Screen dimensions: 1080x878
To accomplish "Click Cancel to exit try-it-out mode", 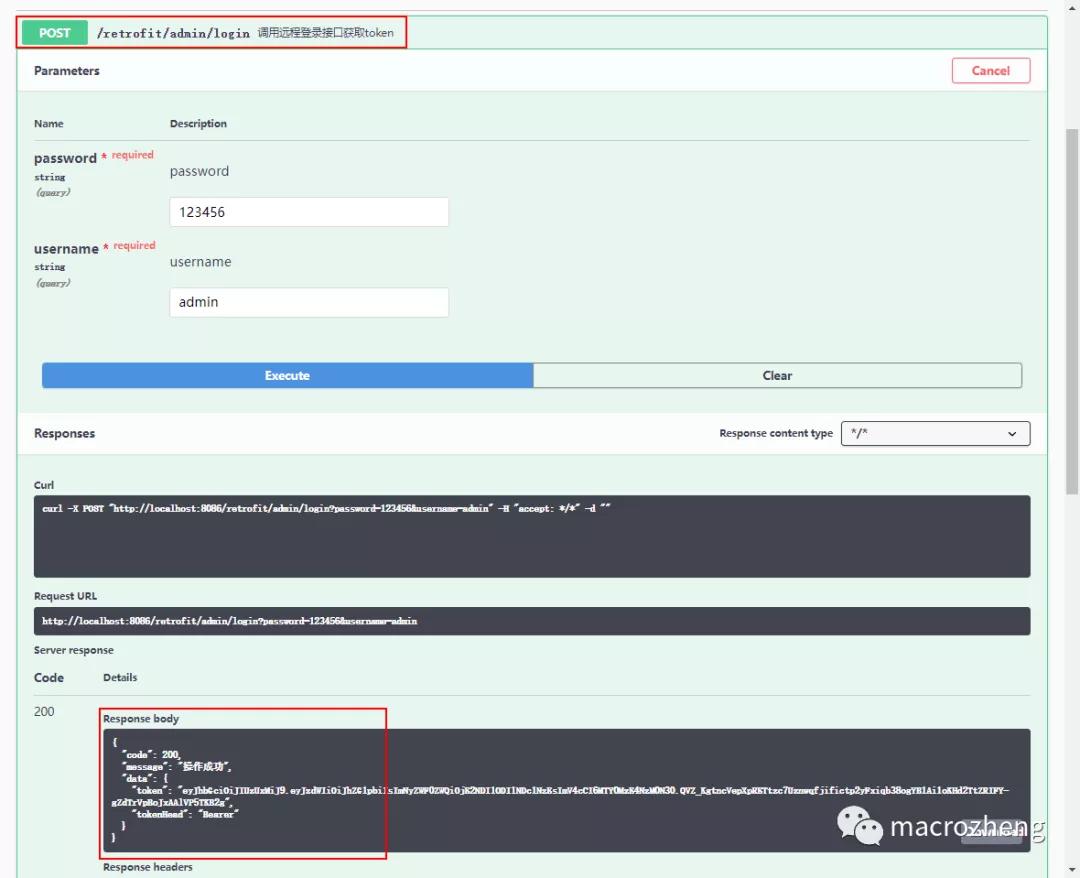I will [x=990, y=70].
